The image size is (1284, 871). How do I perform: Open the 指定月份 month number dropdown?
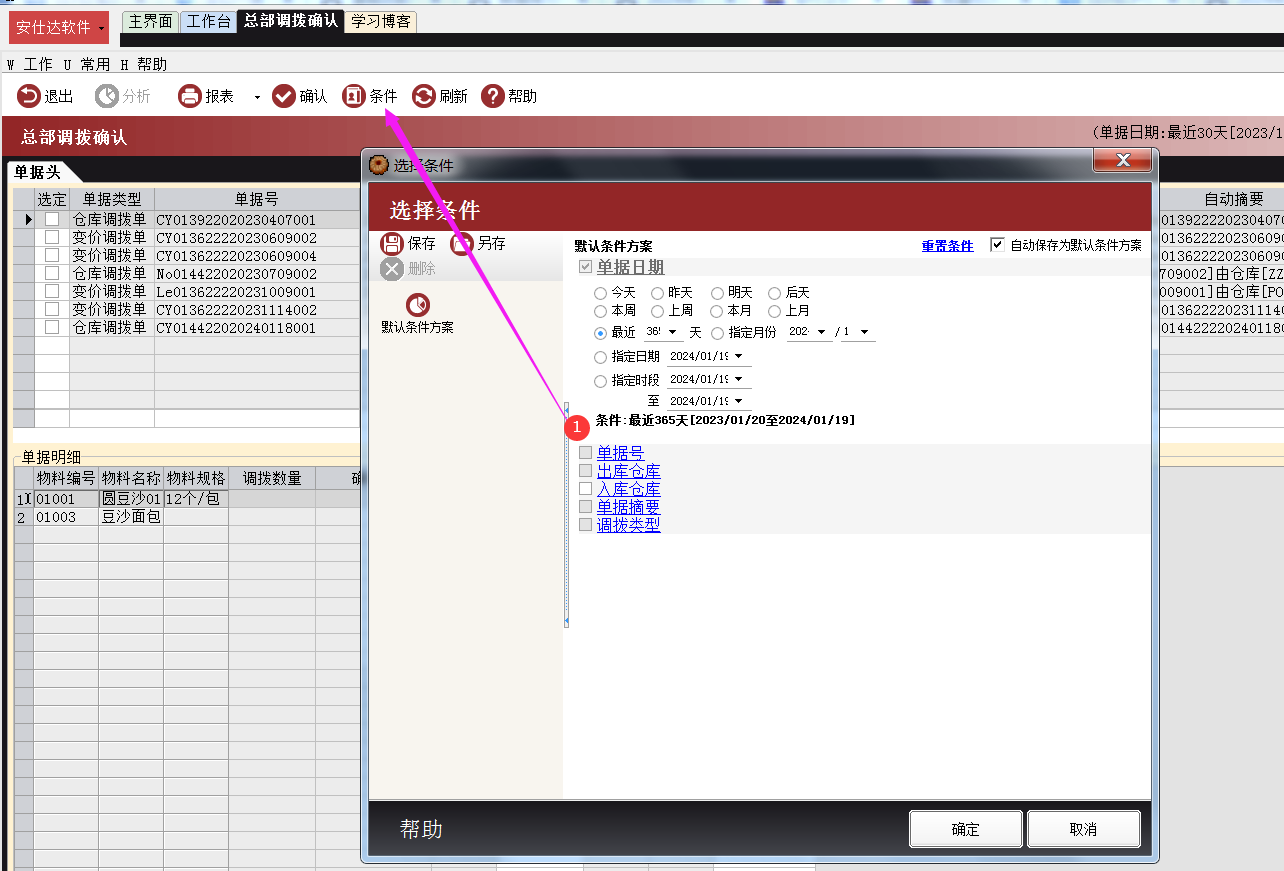pyautogui.click(x=866, y=332)
